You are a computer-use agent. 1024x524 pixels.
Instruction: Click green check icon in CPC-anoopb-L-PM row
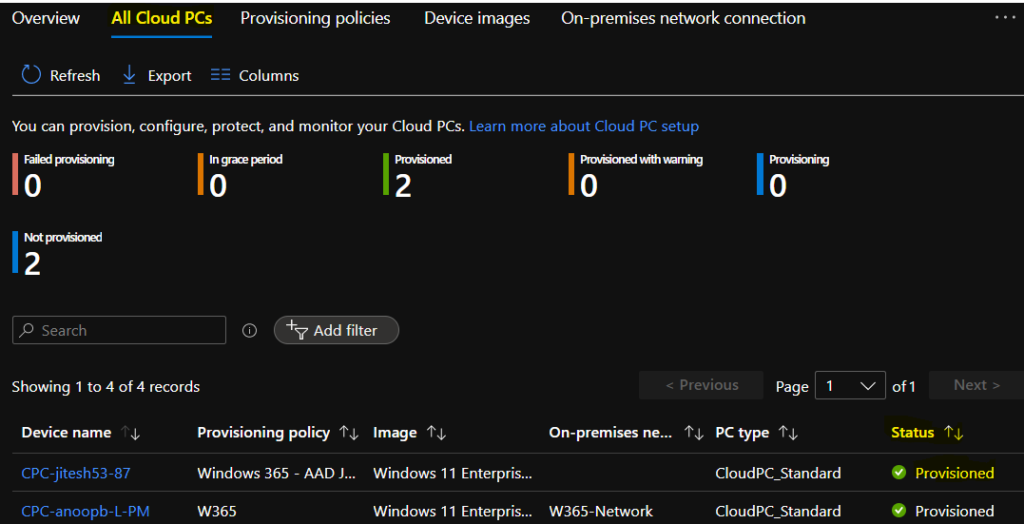click(899, 511)
